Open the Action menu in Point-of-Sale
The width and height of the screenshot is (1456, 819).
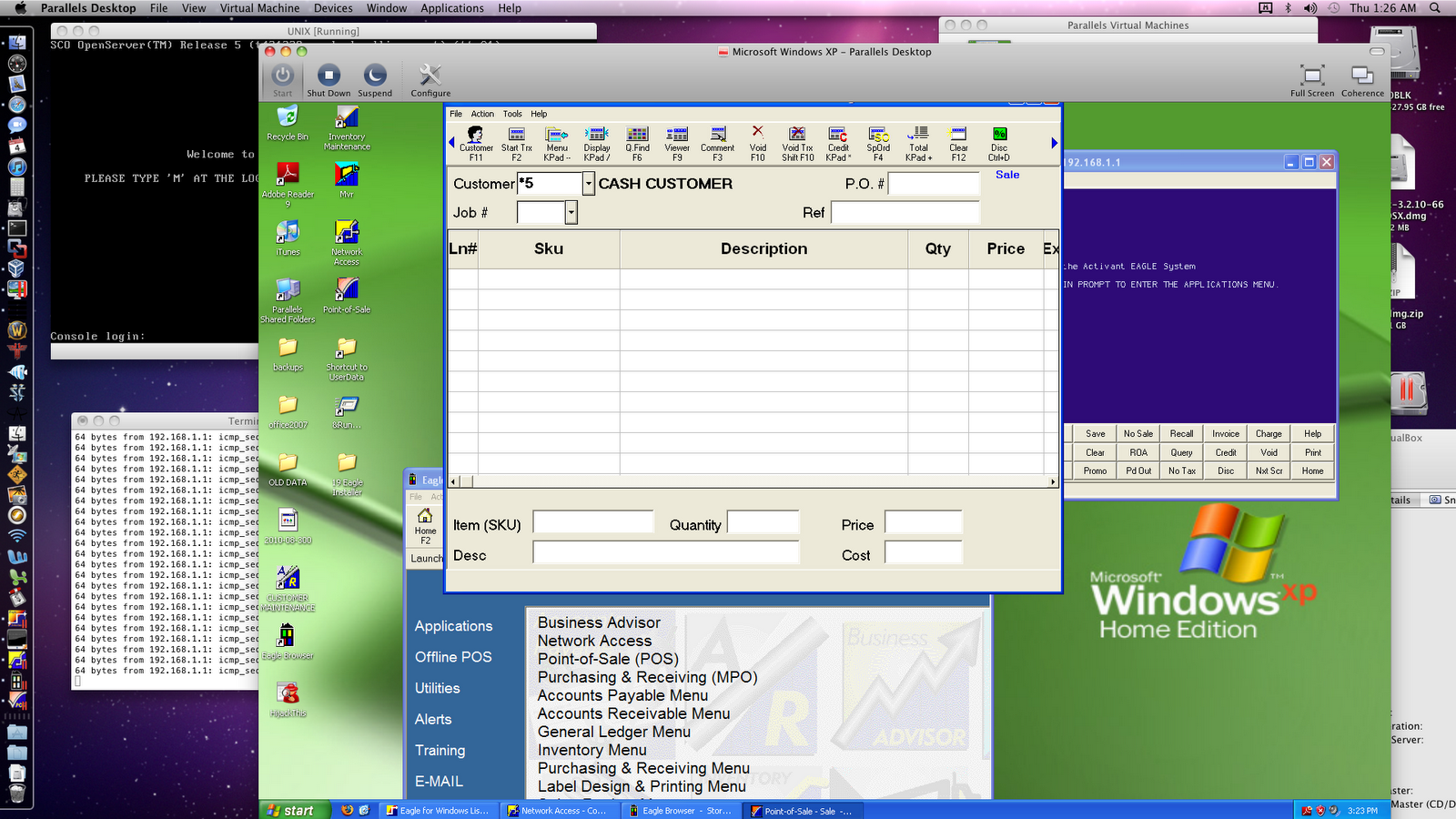pyautogui.click(x=482, y=114)
